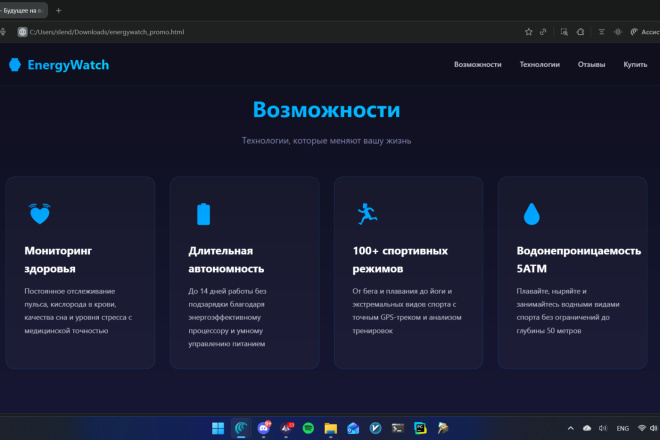Screen dimensions: 660x440
Task: Click the site info globe icon
Action: click(x=22, y=32)
